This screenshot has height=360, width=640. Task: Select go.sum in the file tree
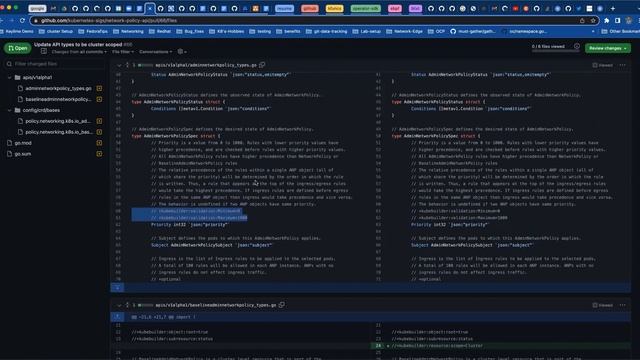(22, 154)
